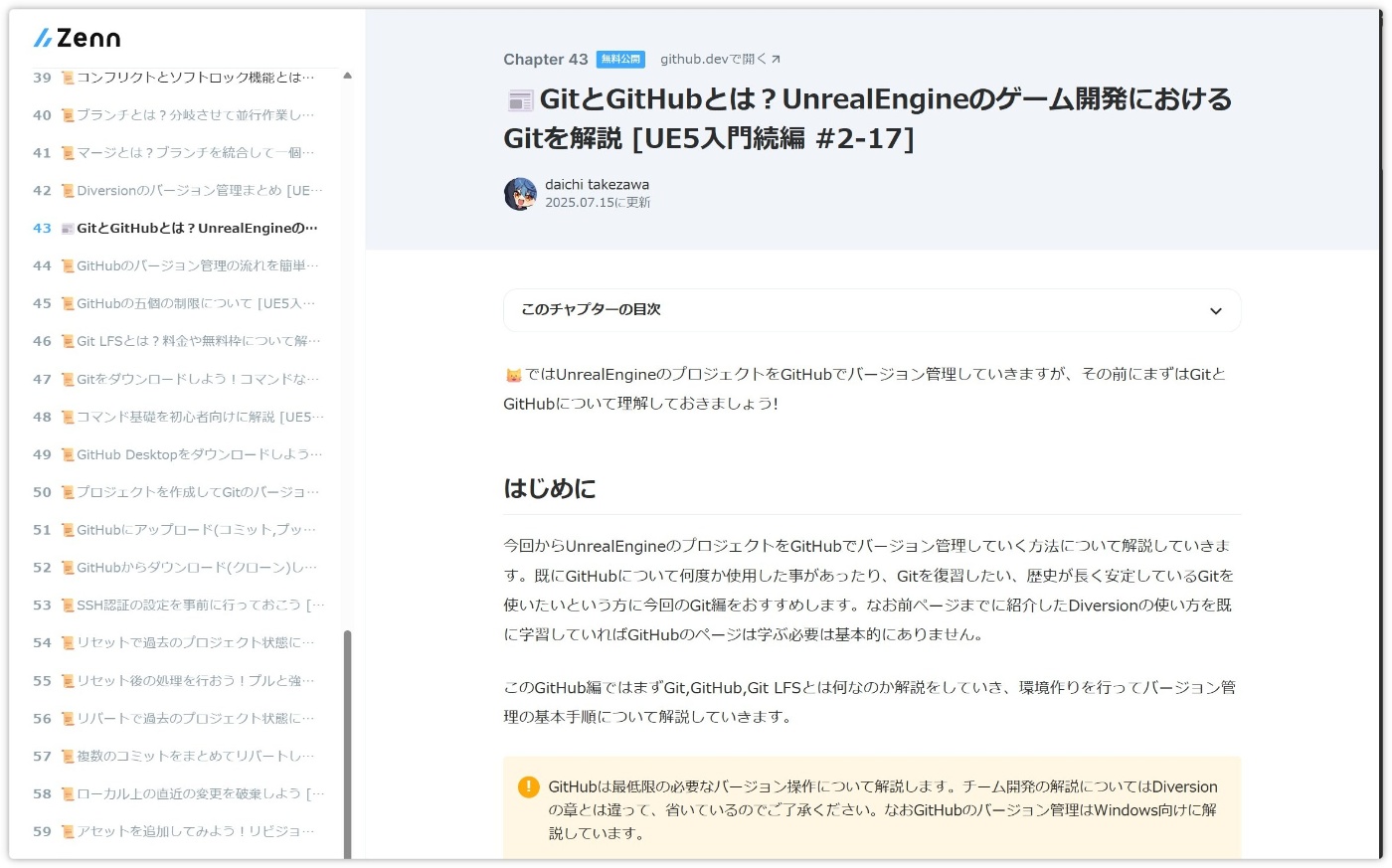The image size is (1392, 868).
Task: Open chapter 47 Gitをダウンロードしよう
Action: (x=179, y=380)
